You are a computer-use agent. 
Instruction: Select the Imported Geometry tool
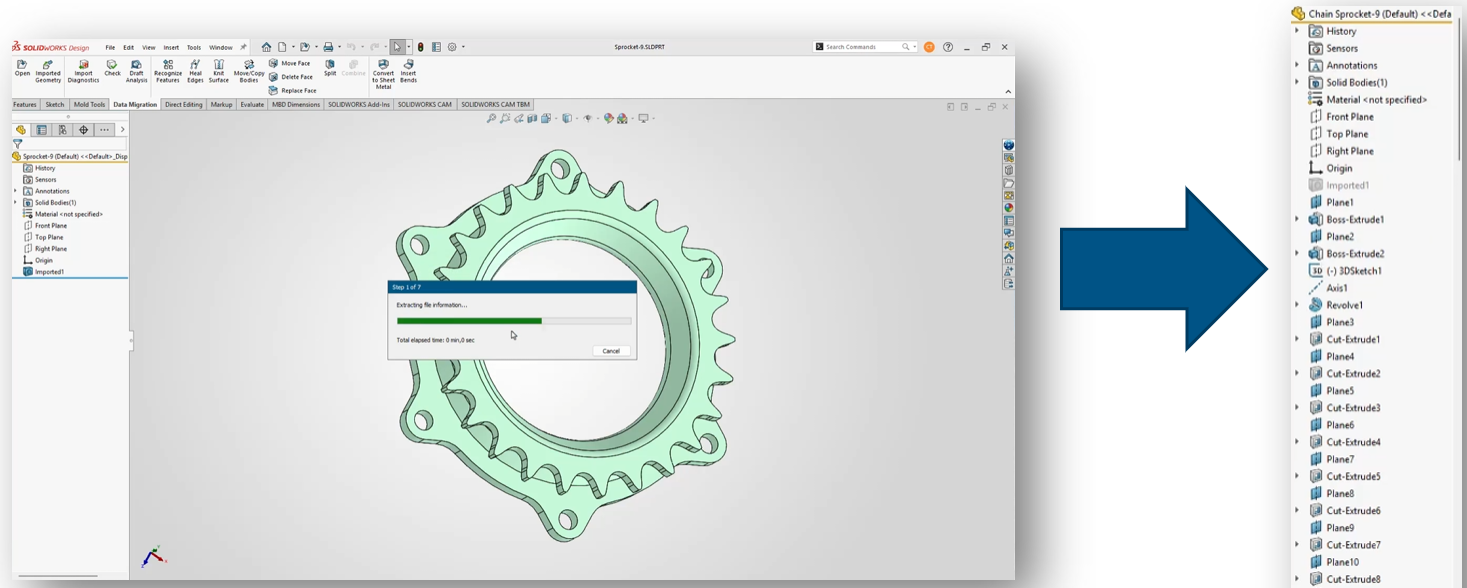[48, 70]
